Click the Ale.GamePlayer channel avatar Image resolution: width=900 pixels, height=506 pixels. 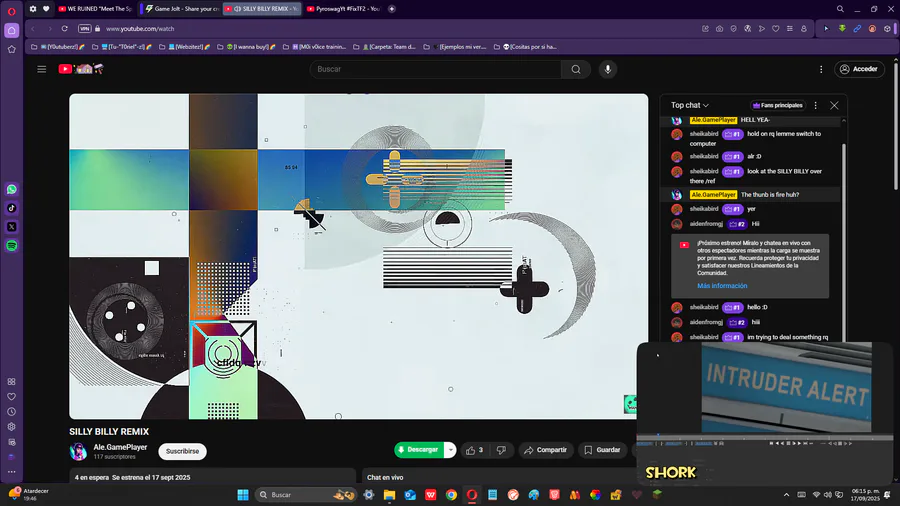pyautogui.click(x=78, y=451)
